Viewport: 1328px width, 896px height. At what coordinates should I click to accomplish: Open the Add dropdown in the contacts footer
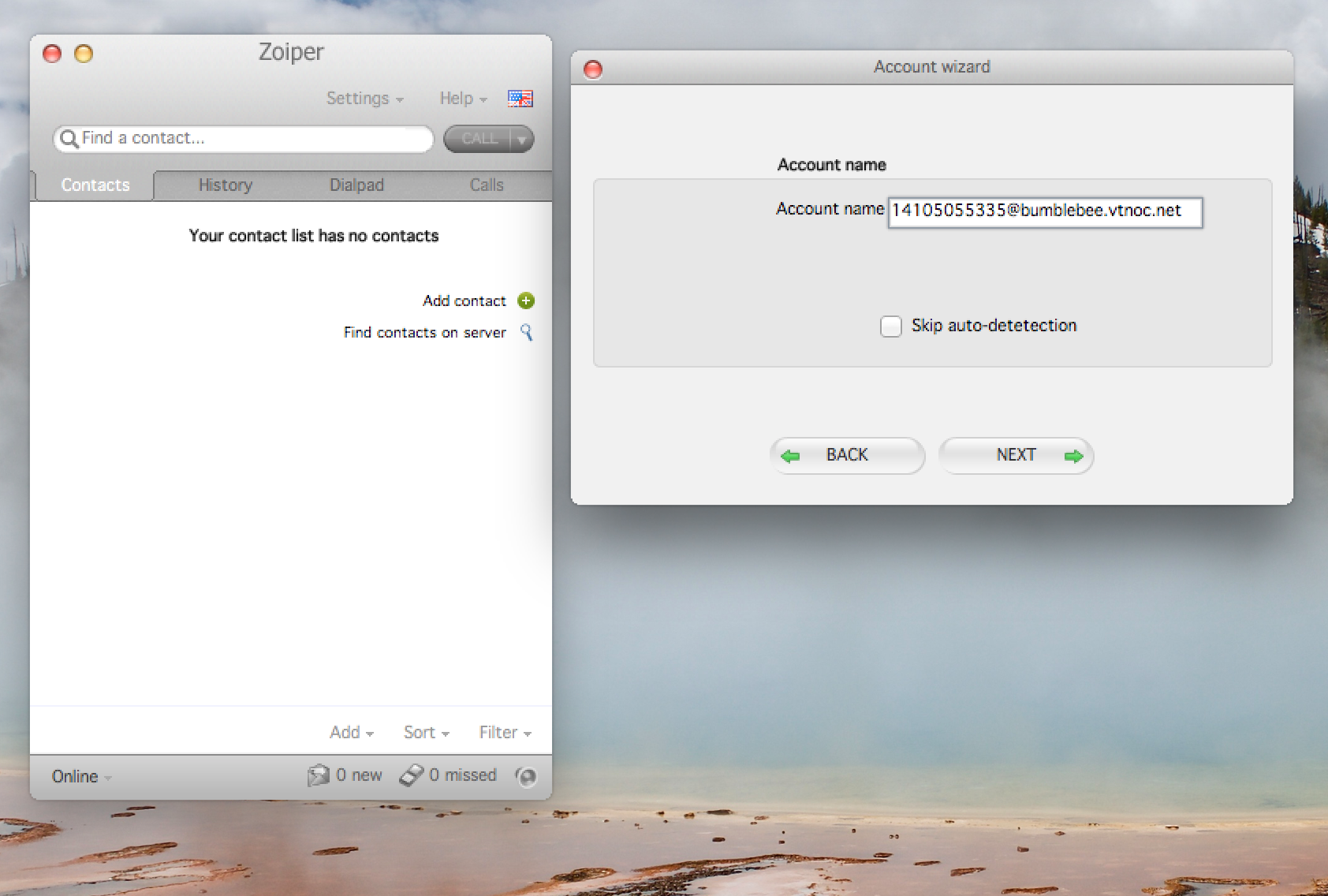pyautogui.click(x=352, y=733)
